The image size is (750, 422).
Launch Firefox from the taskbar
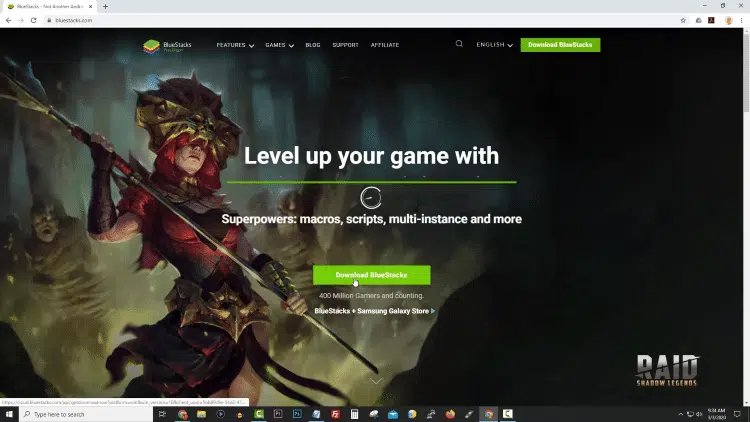pos(450,414)
